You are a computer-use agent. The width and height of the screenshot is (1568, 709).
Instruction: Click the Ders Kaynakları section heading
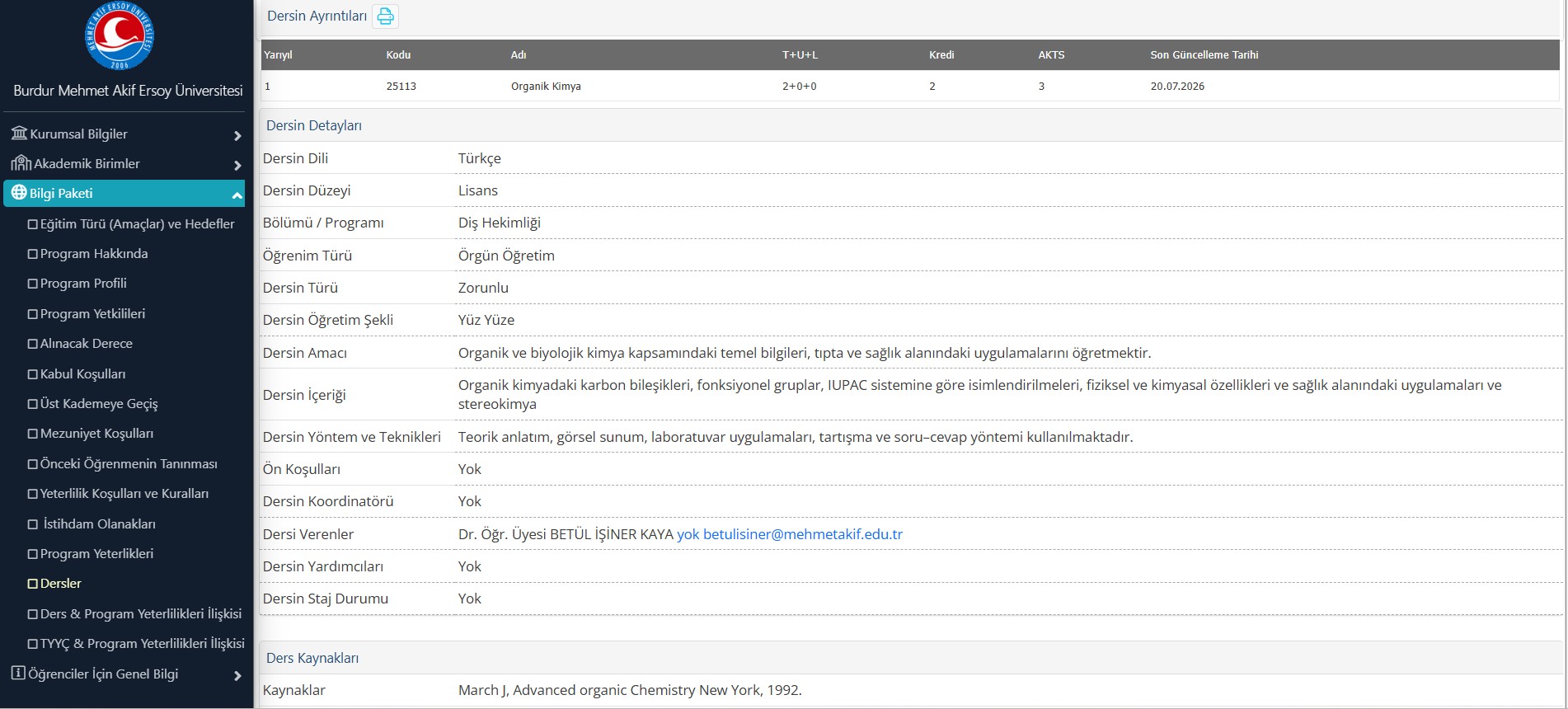(312, 658)
